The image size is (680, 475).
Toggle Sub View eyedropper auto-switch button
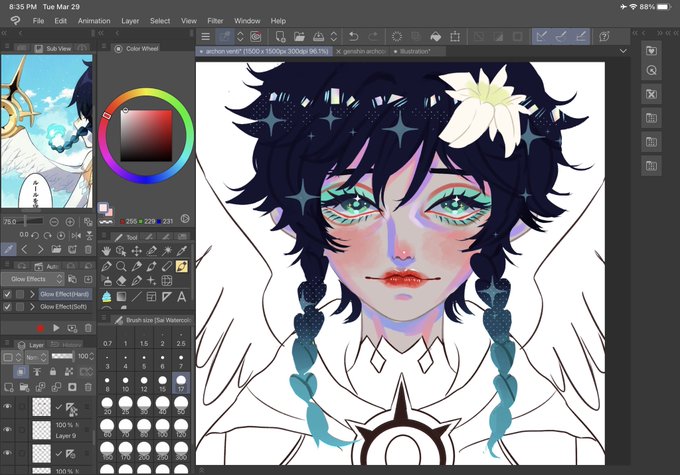coord(8,249)
